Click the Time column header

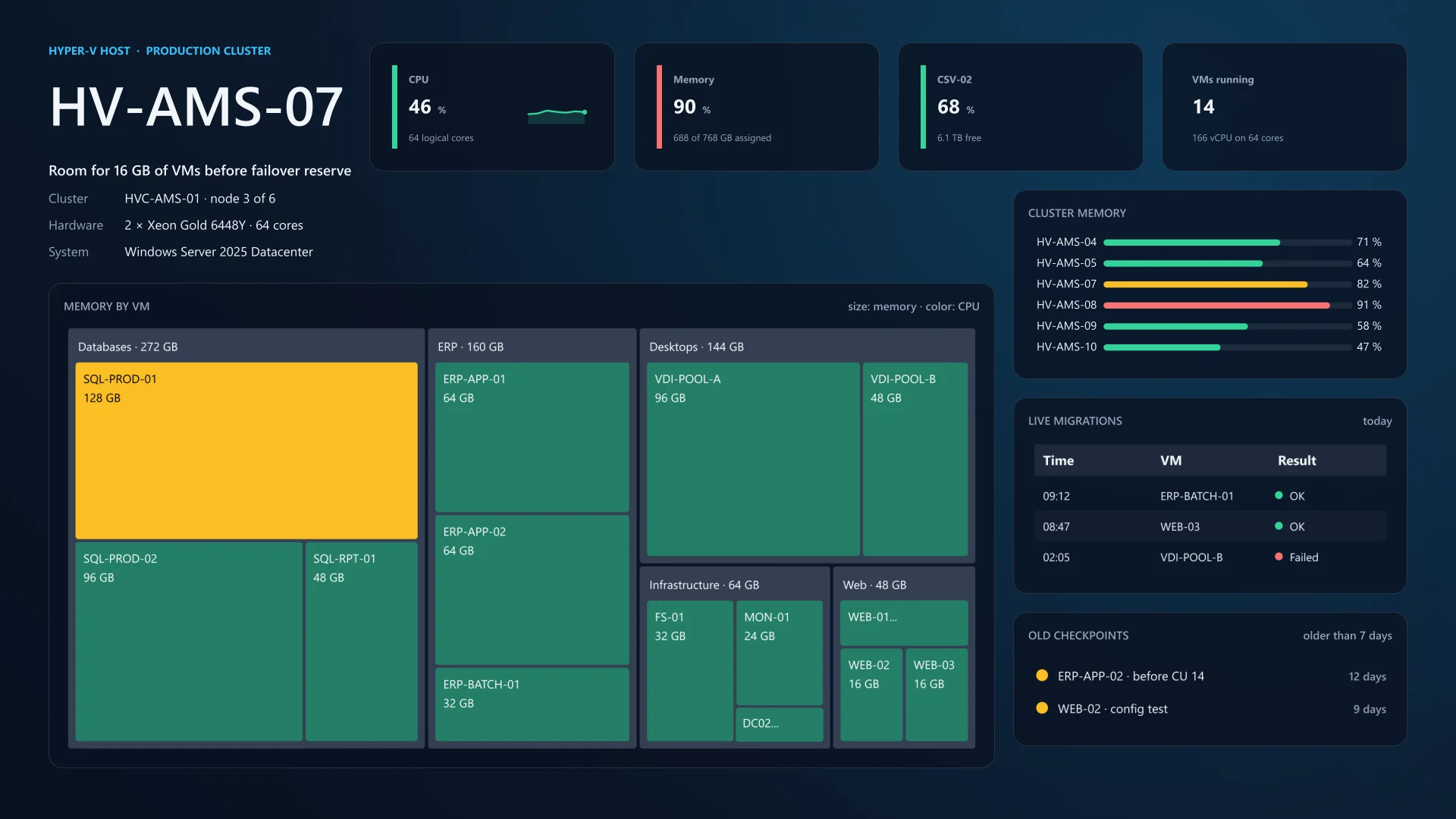pyautogui.click(x=1058, y=460)
